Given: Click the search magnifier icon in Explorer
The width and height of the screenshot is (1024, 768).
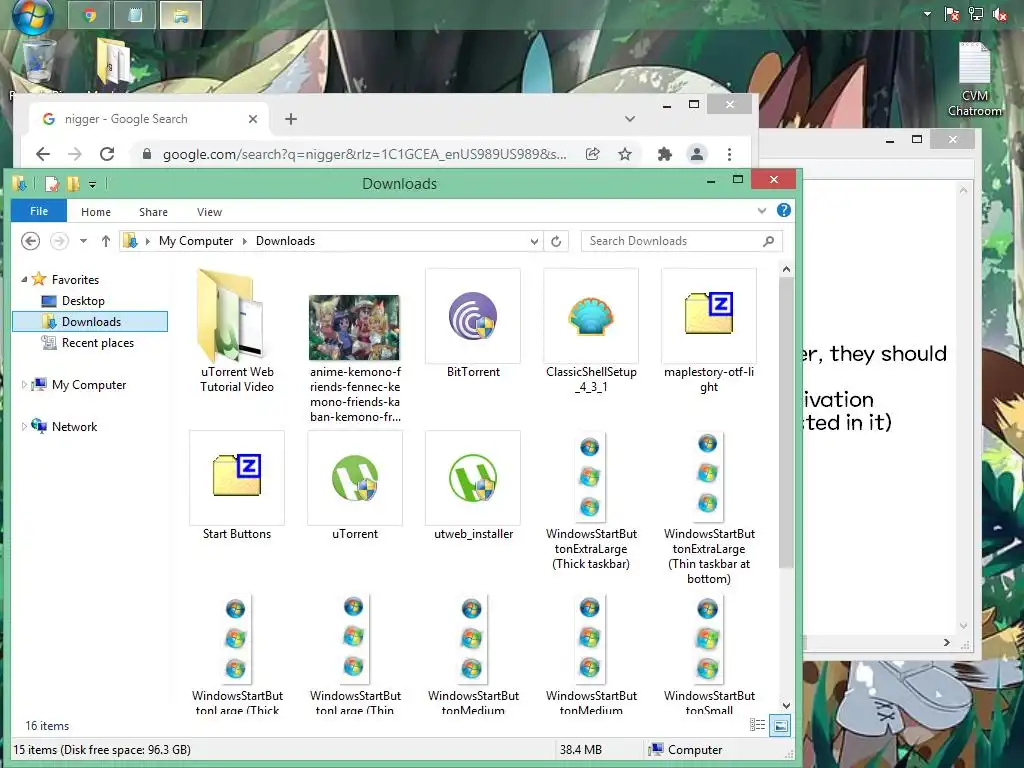Looking at the screenshot, I should point(769,241).
